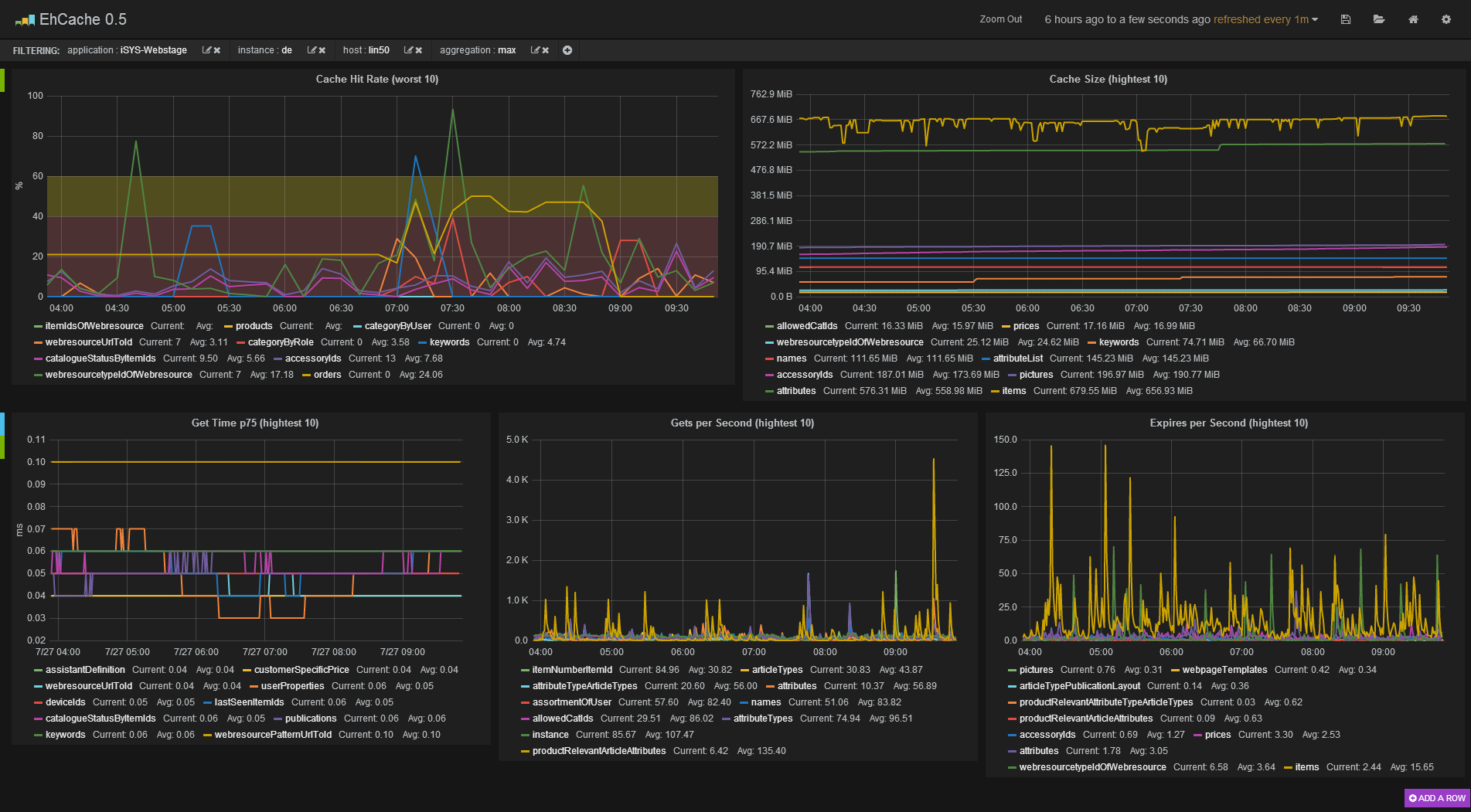Screen dimensions: 1471x812
Task: Toggle the products series in Cache Hit Rate legend
Action: click(254, 326)
